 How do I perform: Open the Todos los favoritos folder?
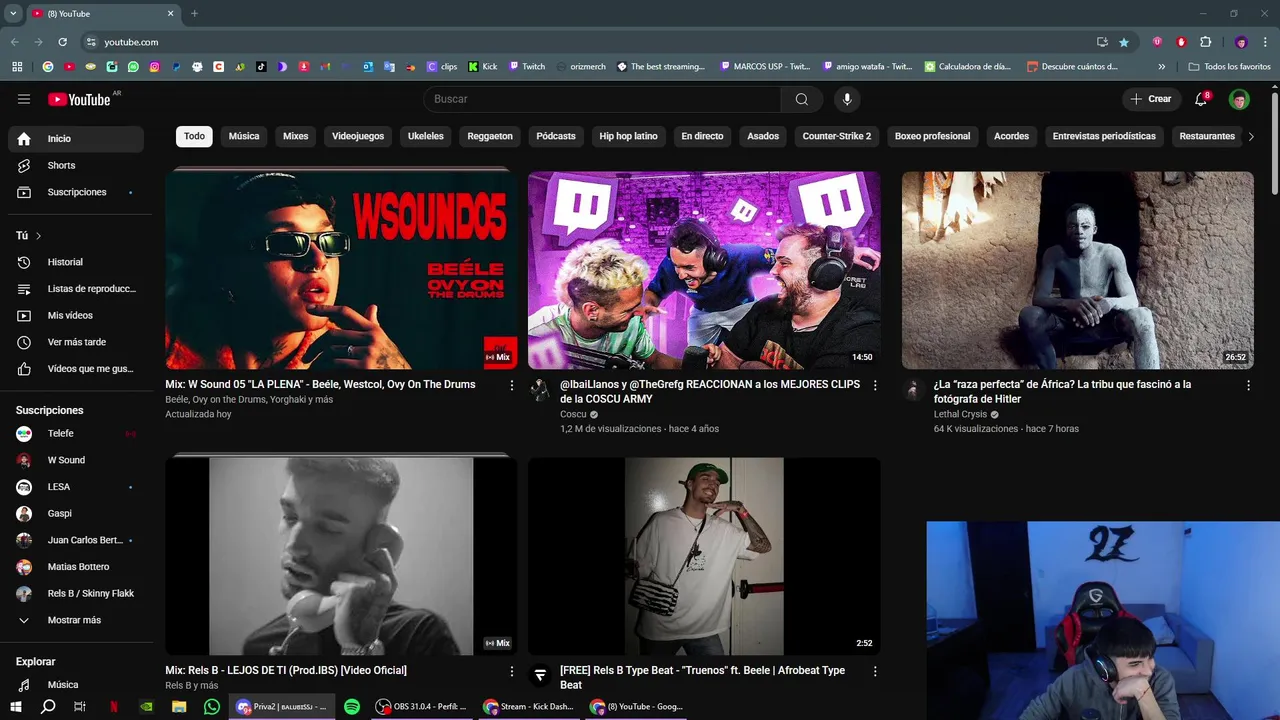1229,67
